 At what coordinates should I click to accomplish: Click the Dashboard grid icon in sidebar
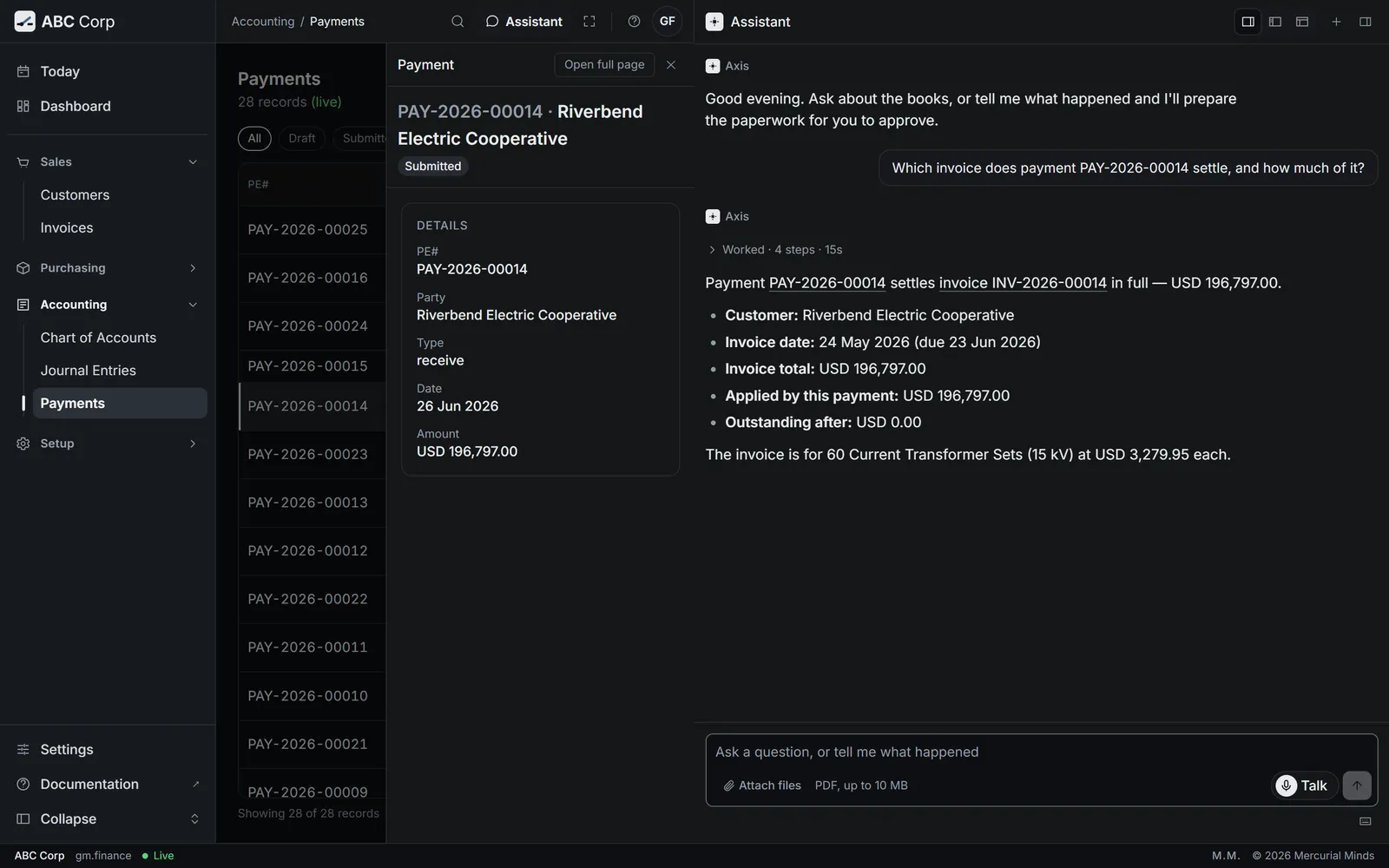(x=23, y=106)
